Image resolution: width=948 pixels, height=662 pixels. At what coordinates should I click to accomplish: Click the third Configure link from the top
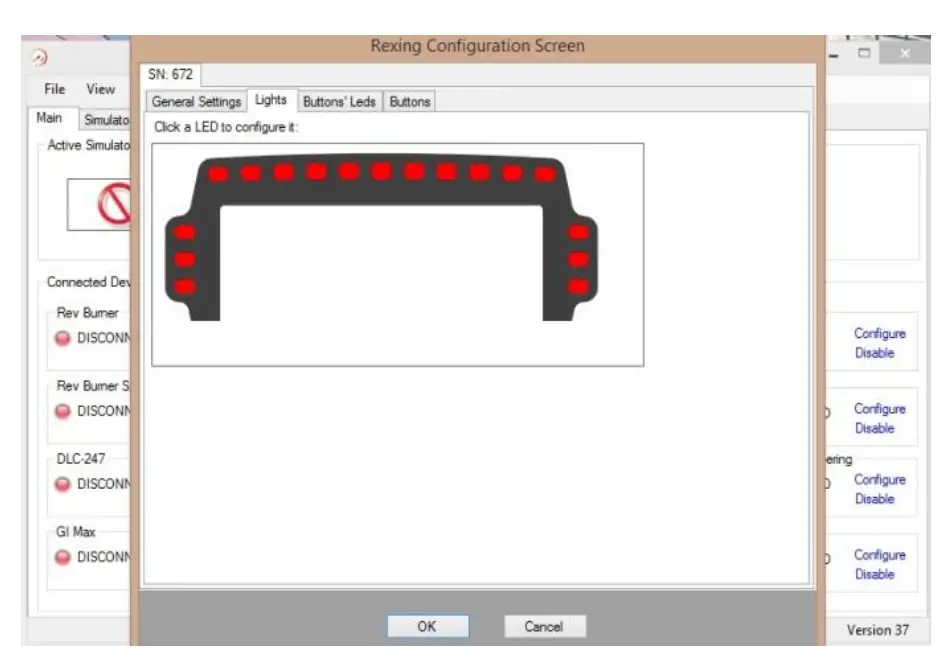[880, 480]
